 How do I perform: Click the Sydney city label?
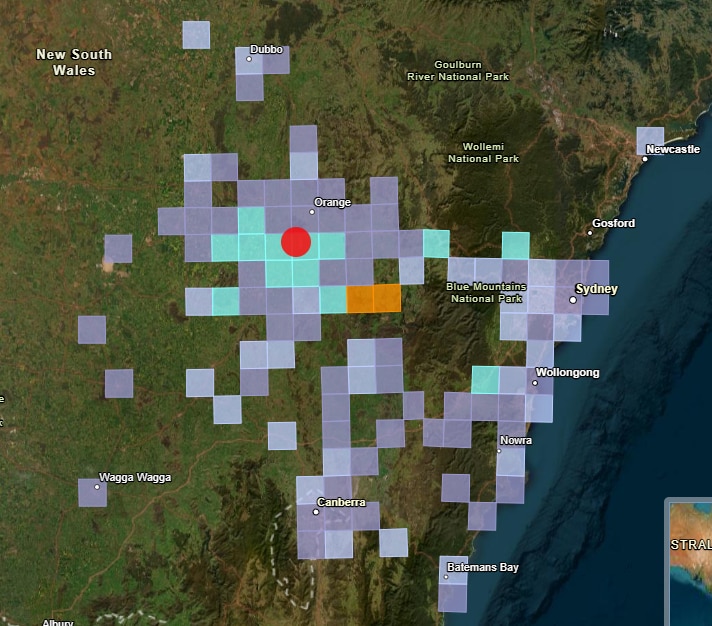pyautogui.click(x=596, y=289)
